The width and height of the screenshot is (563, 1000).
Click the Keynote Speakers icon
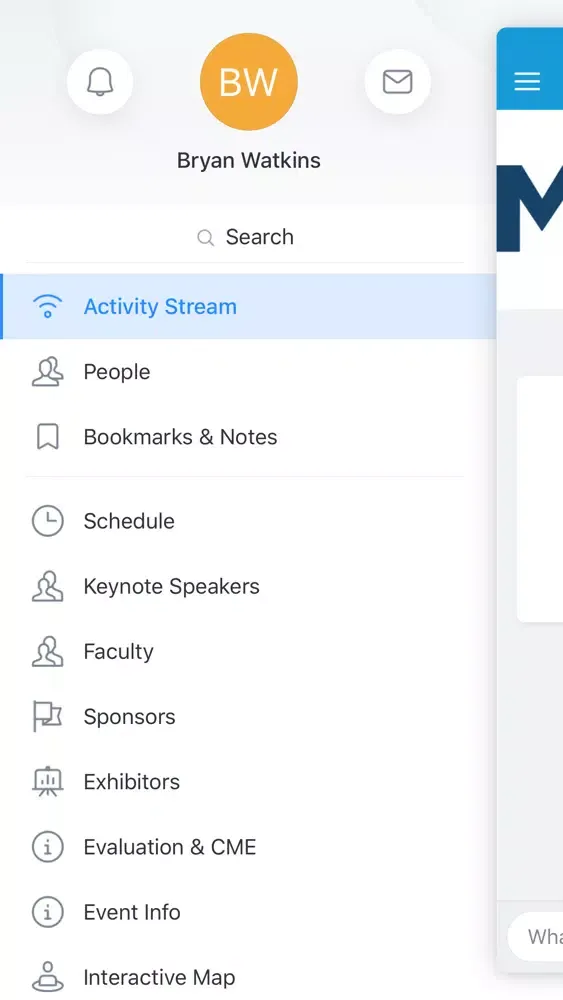tap(48, 586)
